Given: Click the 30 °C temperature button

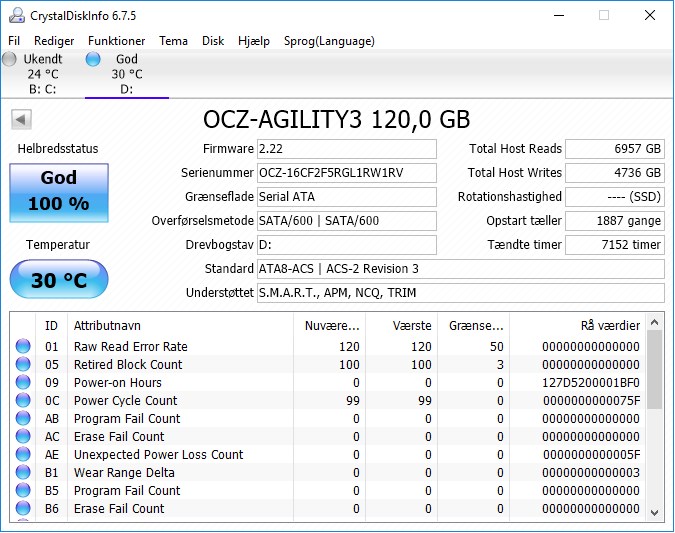Looking at the screenshot, I should coord(59,279).
